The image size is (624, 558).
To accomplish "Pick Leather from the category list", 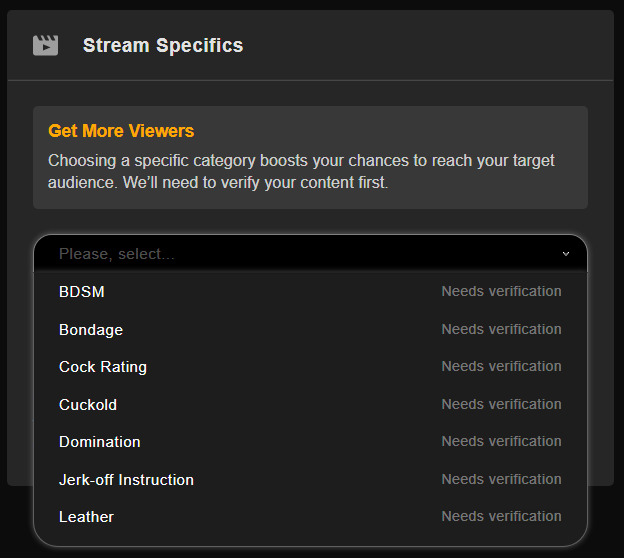I will click(86, 517).
